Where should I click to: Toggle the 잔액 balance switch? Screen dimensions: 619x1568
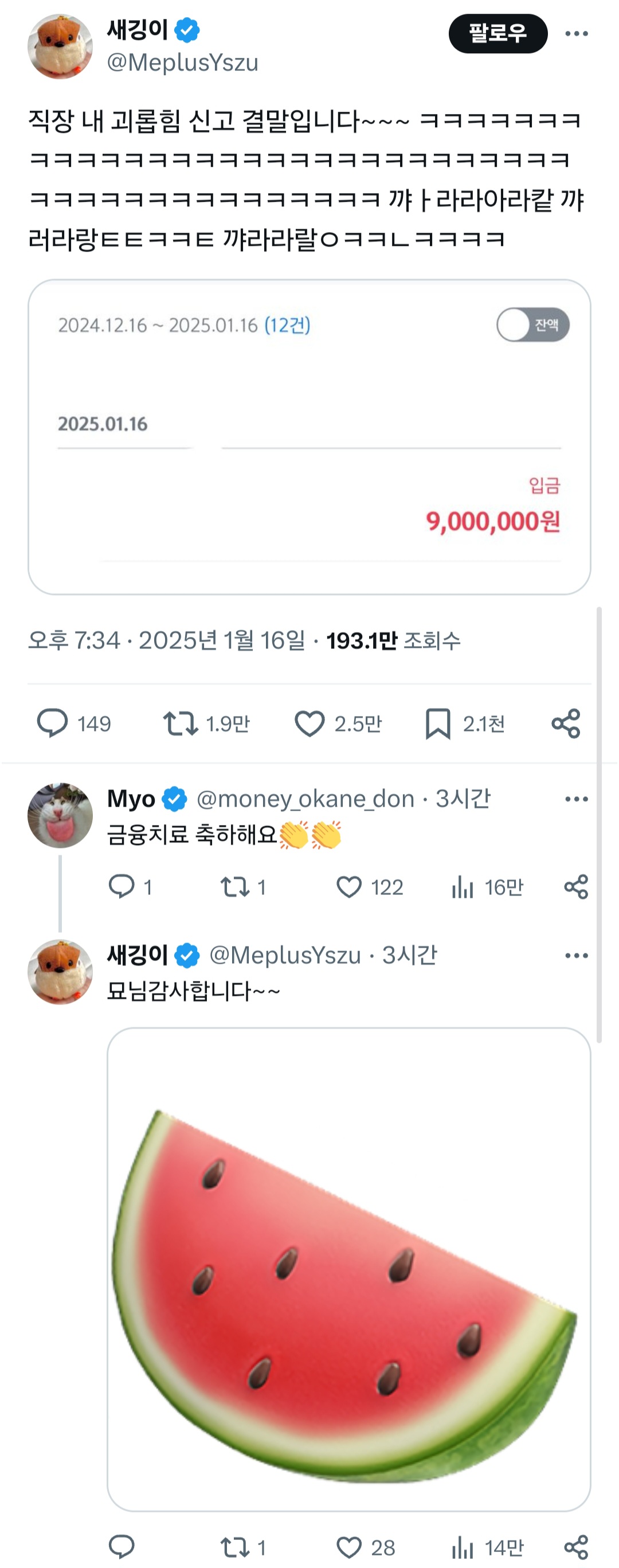coord(532,324)
